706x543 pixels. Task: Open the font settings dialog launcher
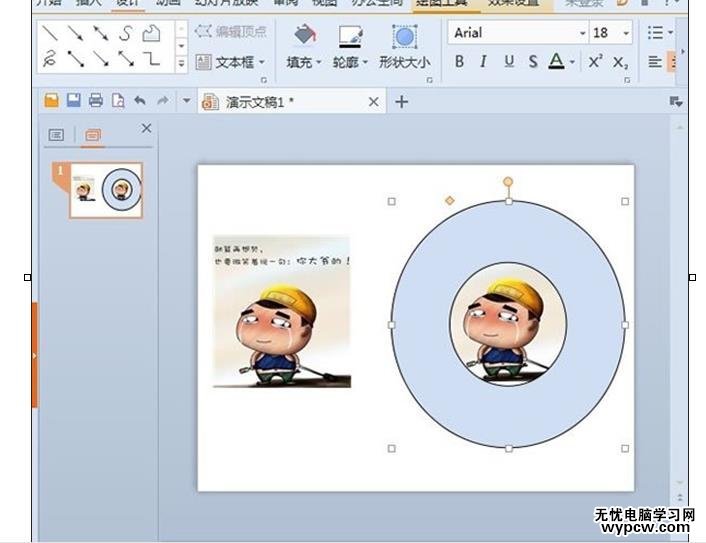point(627,80)
